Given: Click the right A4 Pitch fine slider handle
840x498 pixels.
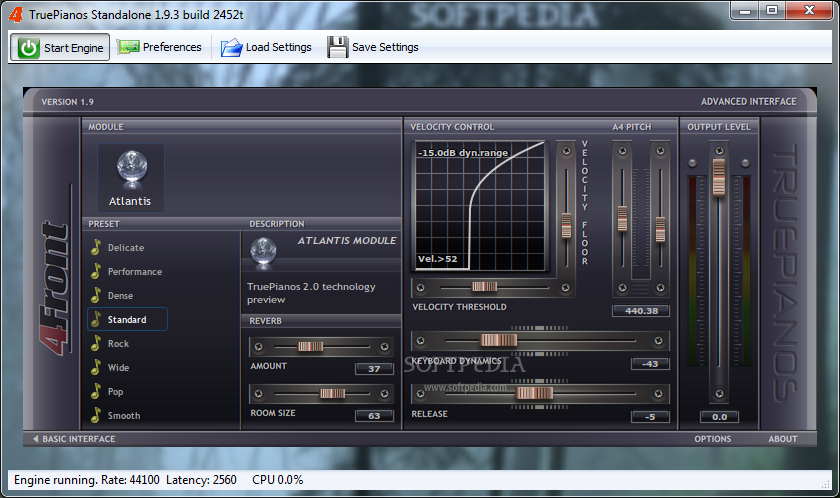Looking at the screenshot, I should (661, 229).
